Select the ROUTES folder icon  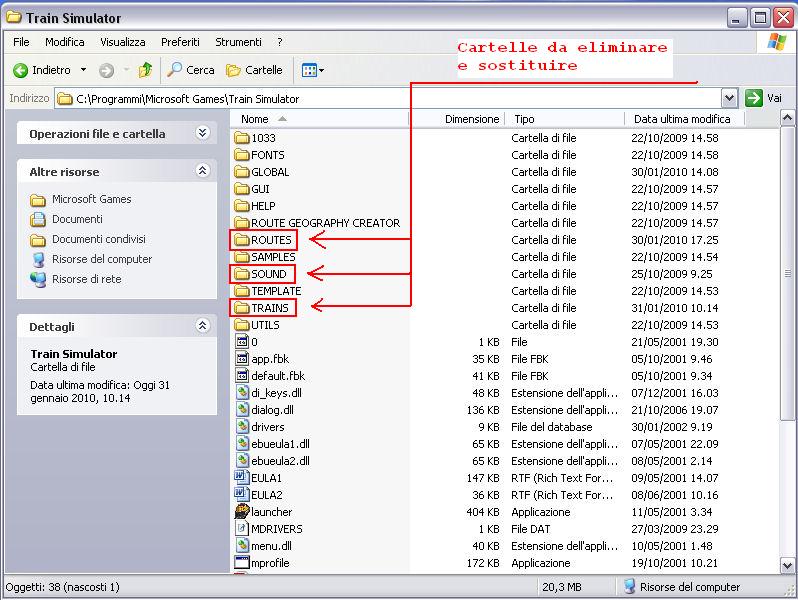point(242,240)
